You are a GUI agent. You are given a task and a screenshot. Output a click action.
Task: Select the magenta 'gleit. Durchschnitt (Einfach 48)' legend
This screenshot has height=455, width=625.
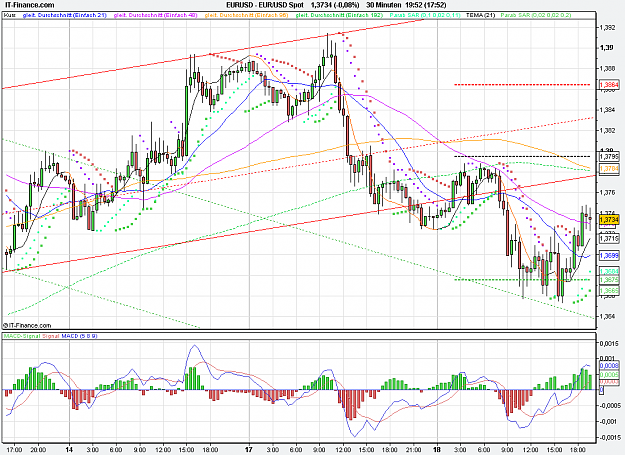point(156,15)
